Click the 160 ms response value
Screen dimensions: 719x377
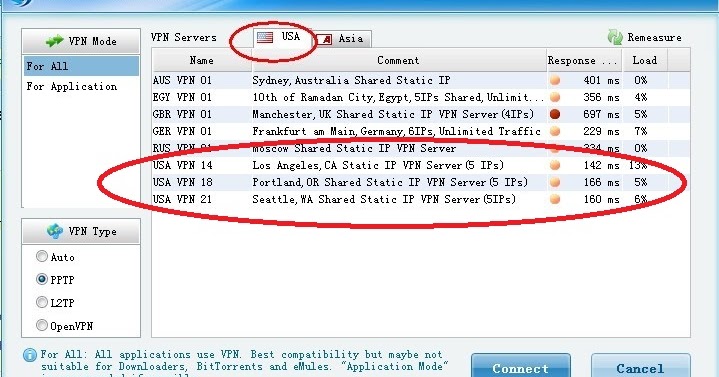point(601,199)
